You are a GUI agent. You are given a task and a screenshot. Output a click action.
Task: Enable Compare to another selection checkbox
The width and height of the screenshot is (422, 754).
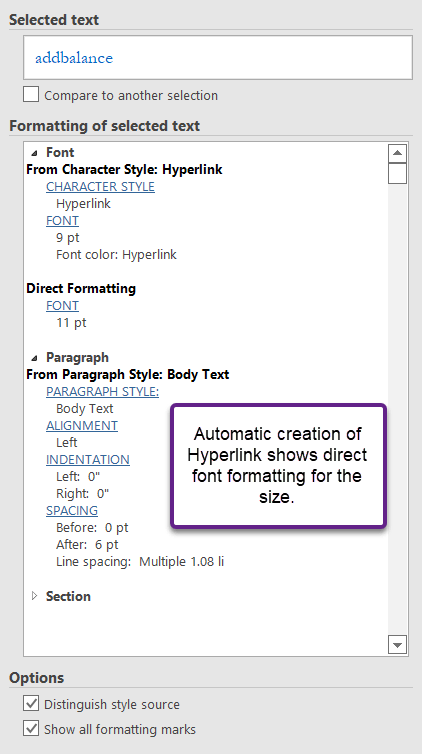[x=31, y=95]
